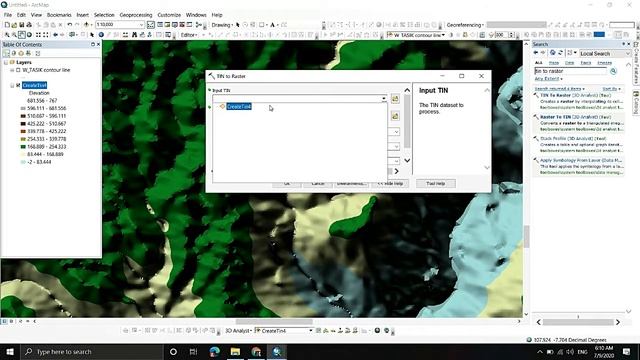Click the Full Extent globe icon
Screen dimensions: 640x360
(x=29, y=35)
